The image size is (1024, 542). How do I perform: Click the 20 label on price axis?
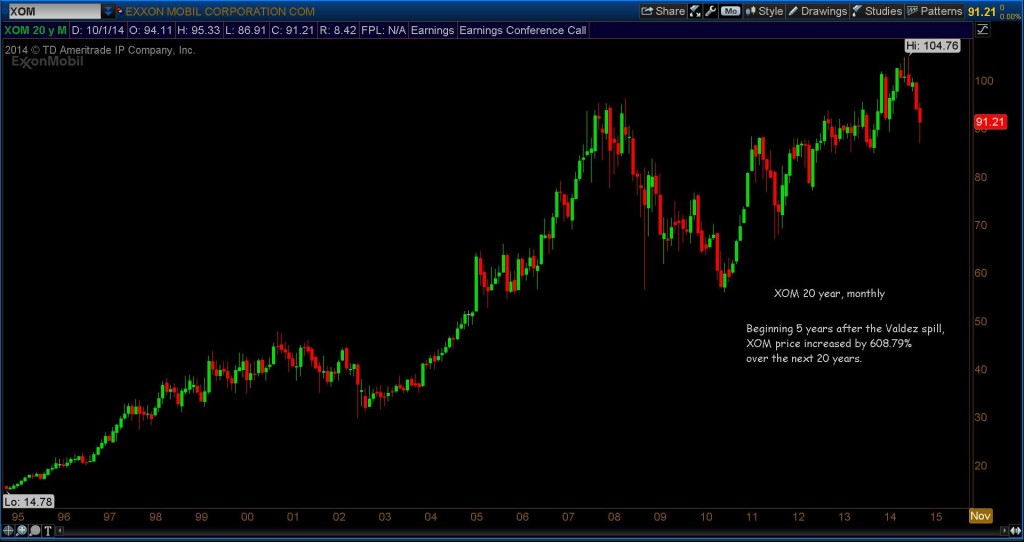[982, 466]
